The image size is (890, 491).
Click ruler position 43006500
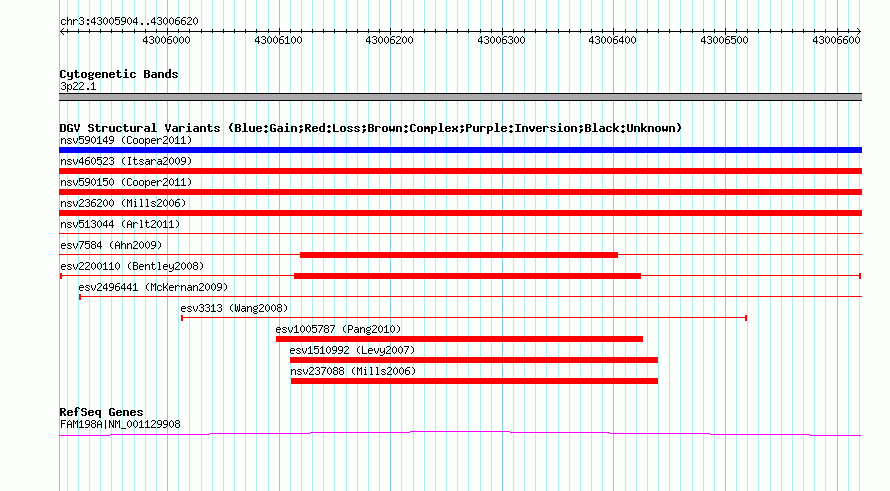(x=724, y=40)
